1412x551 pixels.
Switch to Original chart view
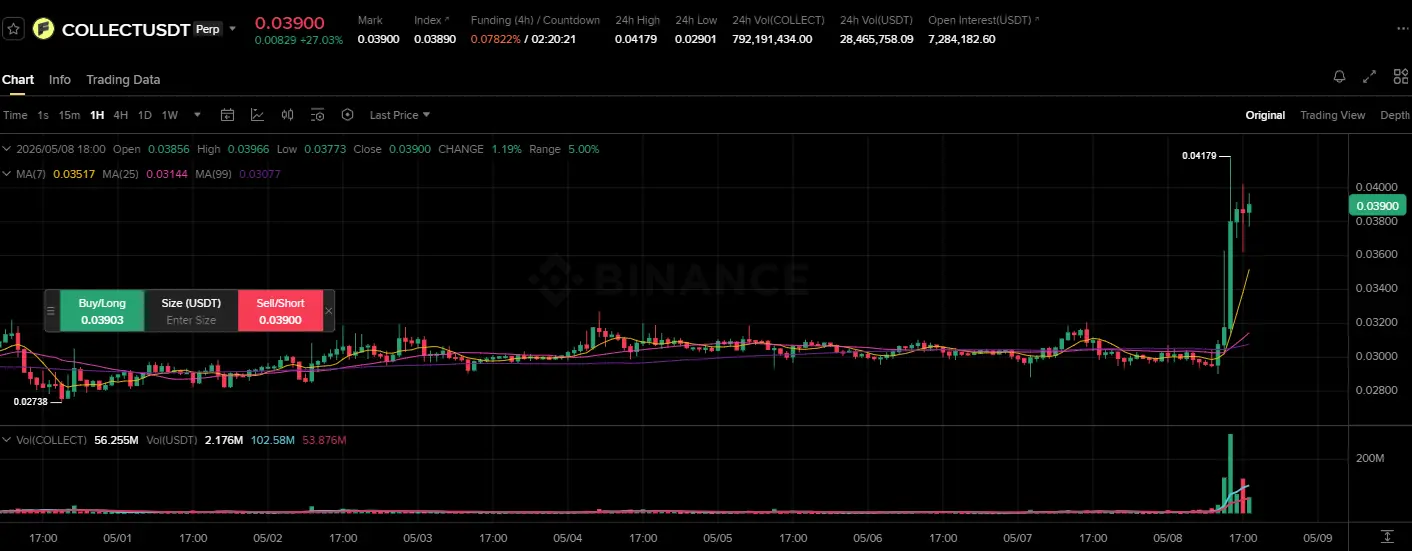point(1265,115)
